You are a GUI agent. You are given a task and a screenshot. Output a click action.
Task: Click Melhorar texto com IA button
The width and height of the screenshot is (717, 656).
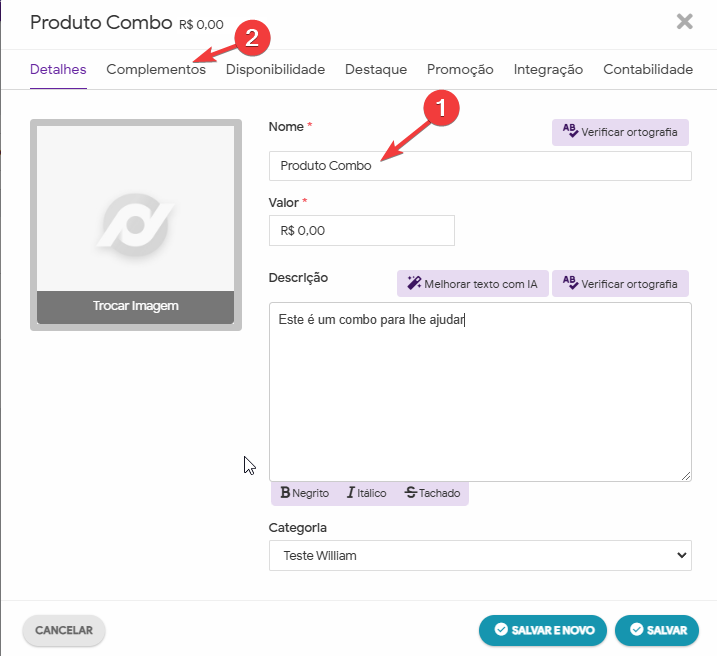(472, 284)
